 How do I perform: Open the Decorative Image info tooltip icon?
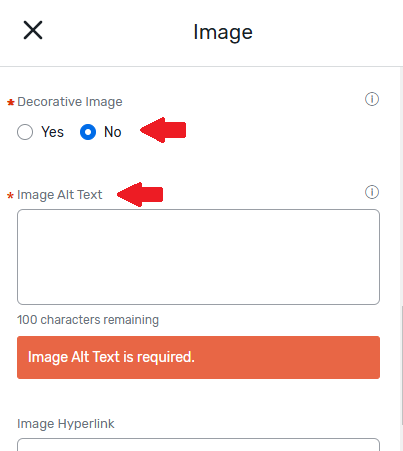point(372,99)
